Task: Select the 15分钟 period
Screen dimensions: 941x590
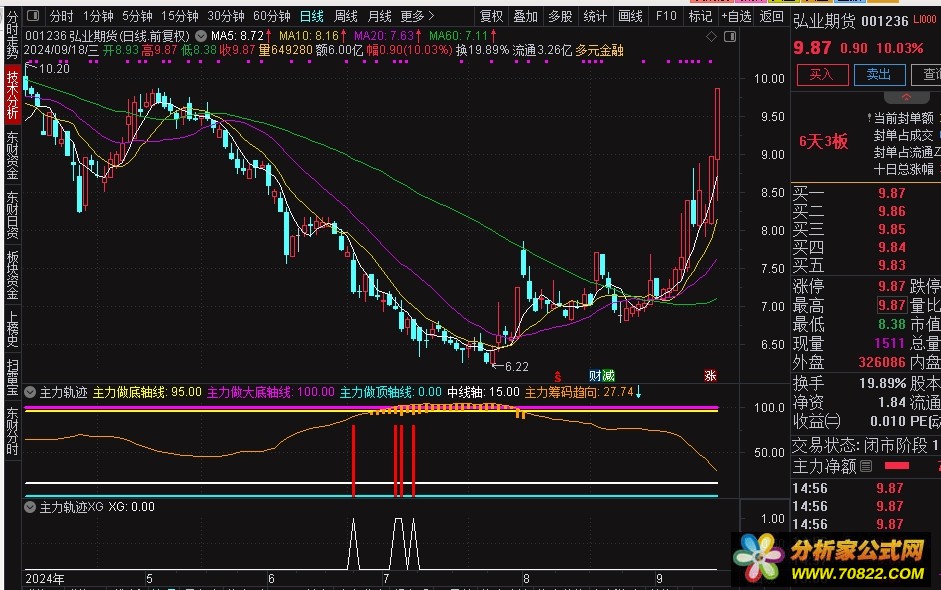Action: (179, 16)
